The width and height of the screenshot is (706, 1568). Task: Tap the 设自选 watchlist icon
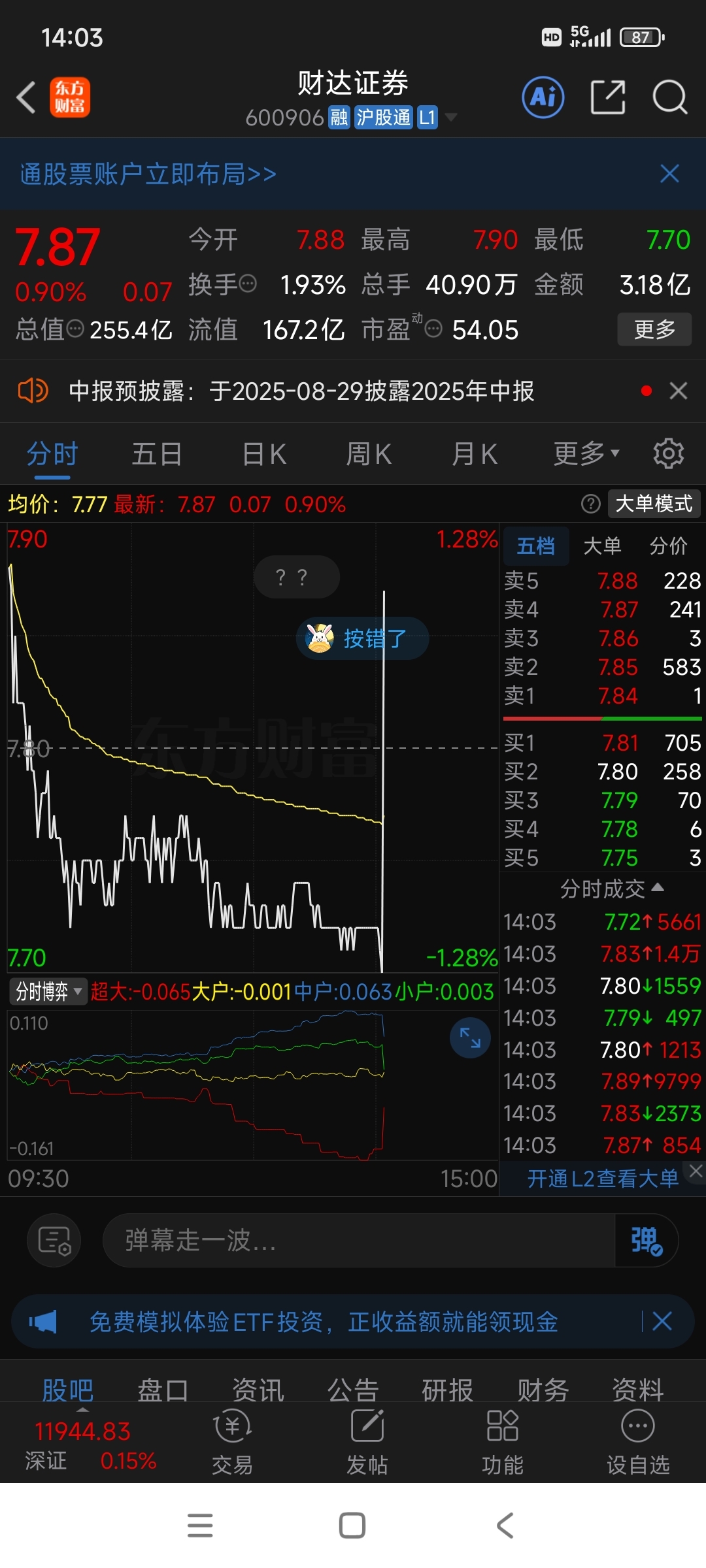pos(638,1443)
